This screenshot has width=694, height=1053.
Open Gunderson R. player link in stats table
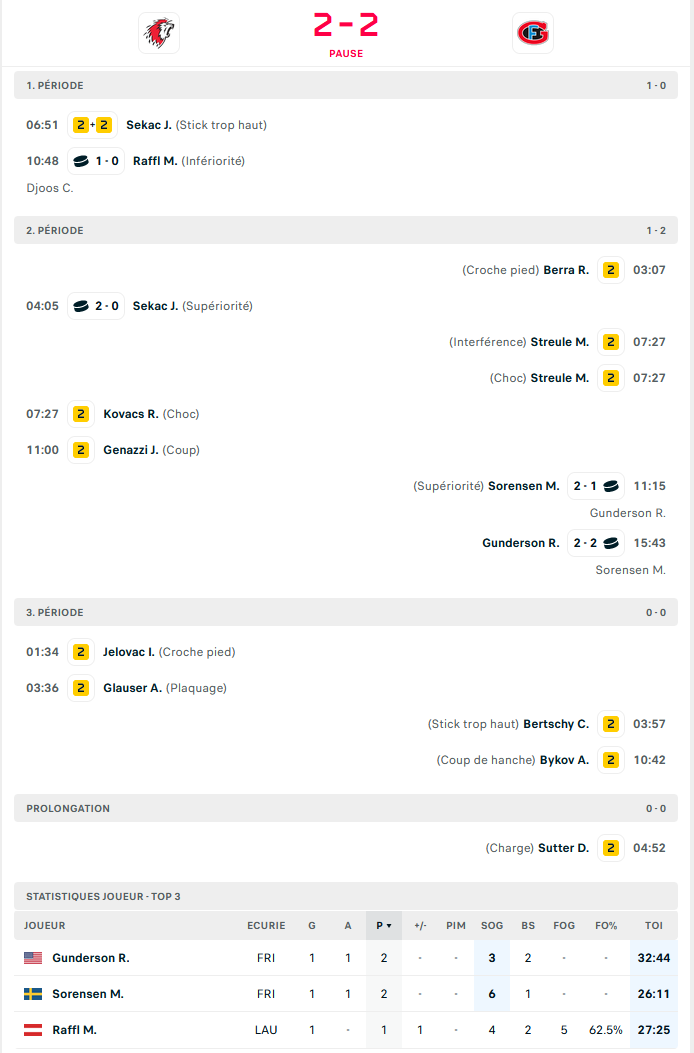[91, 958]
